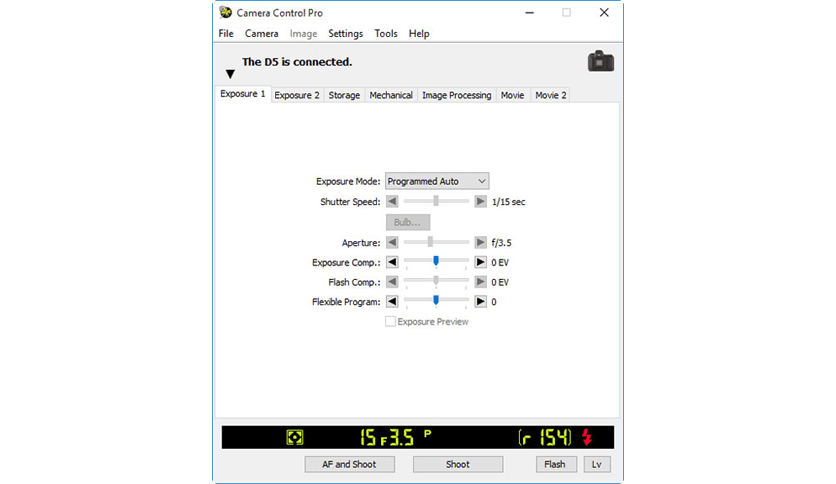Image resolution: width=836 pixels, height=484 pixels.
Task: Increase Exposure Comp. with right arrow
Action: (x=480, y=262)
